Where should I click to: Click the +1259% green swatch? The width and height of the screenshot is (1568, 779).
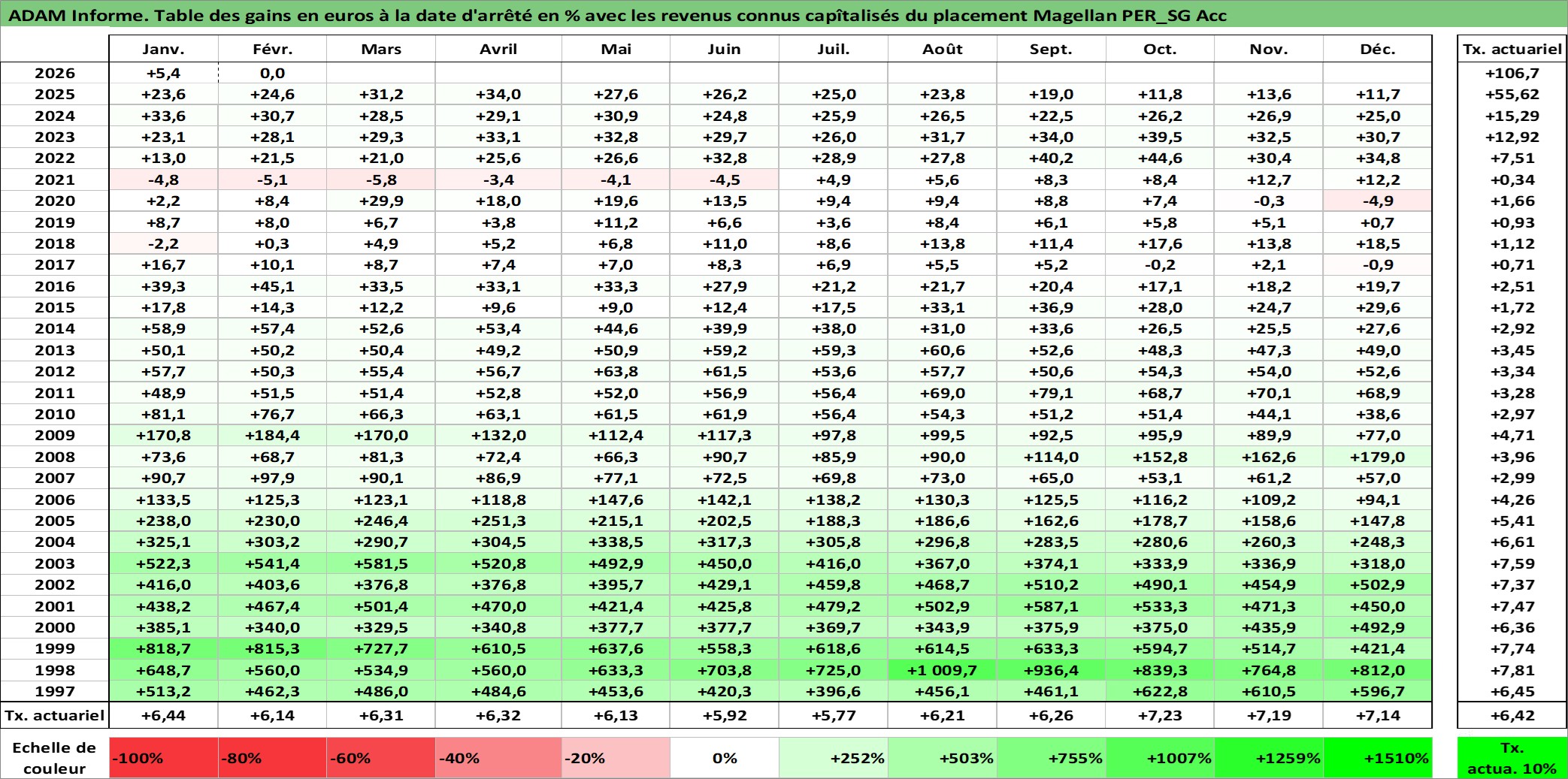1269,758
